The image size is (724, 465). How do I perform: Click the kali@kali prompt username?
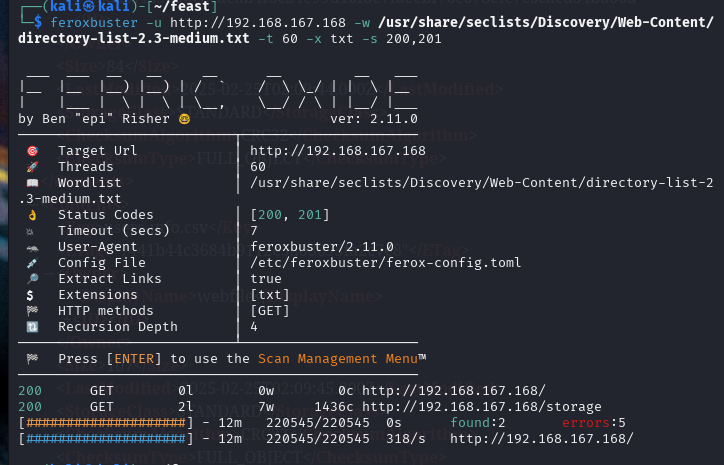click(89, 6)
